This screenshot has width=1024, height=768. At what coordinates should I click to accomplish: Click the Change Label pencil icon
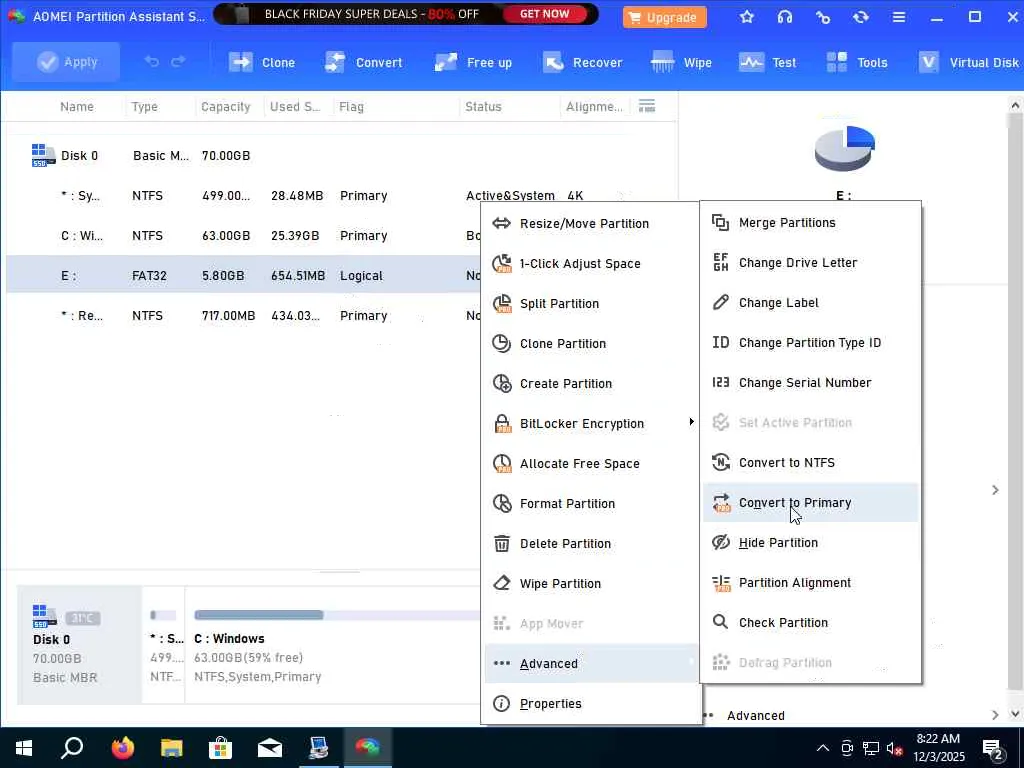[720, 302]
